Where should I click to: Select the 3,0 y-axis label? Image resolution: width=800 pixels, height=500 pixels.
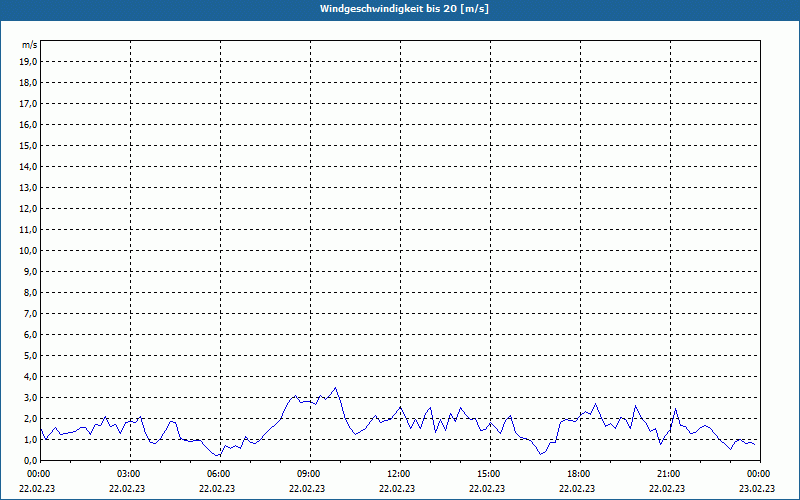(30, 397)
